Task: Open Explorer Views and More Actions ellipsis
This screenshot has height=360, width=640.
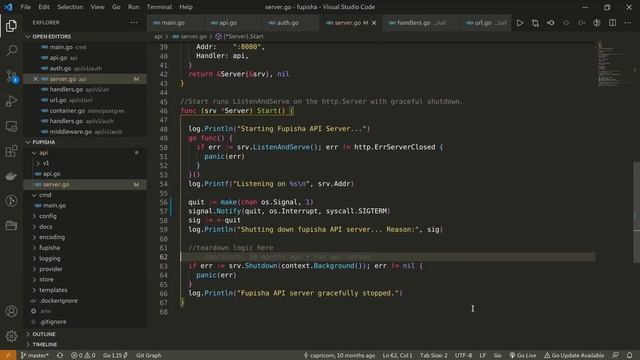Action: coord(134,22)
